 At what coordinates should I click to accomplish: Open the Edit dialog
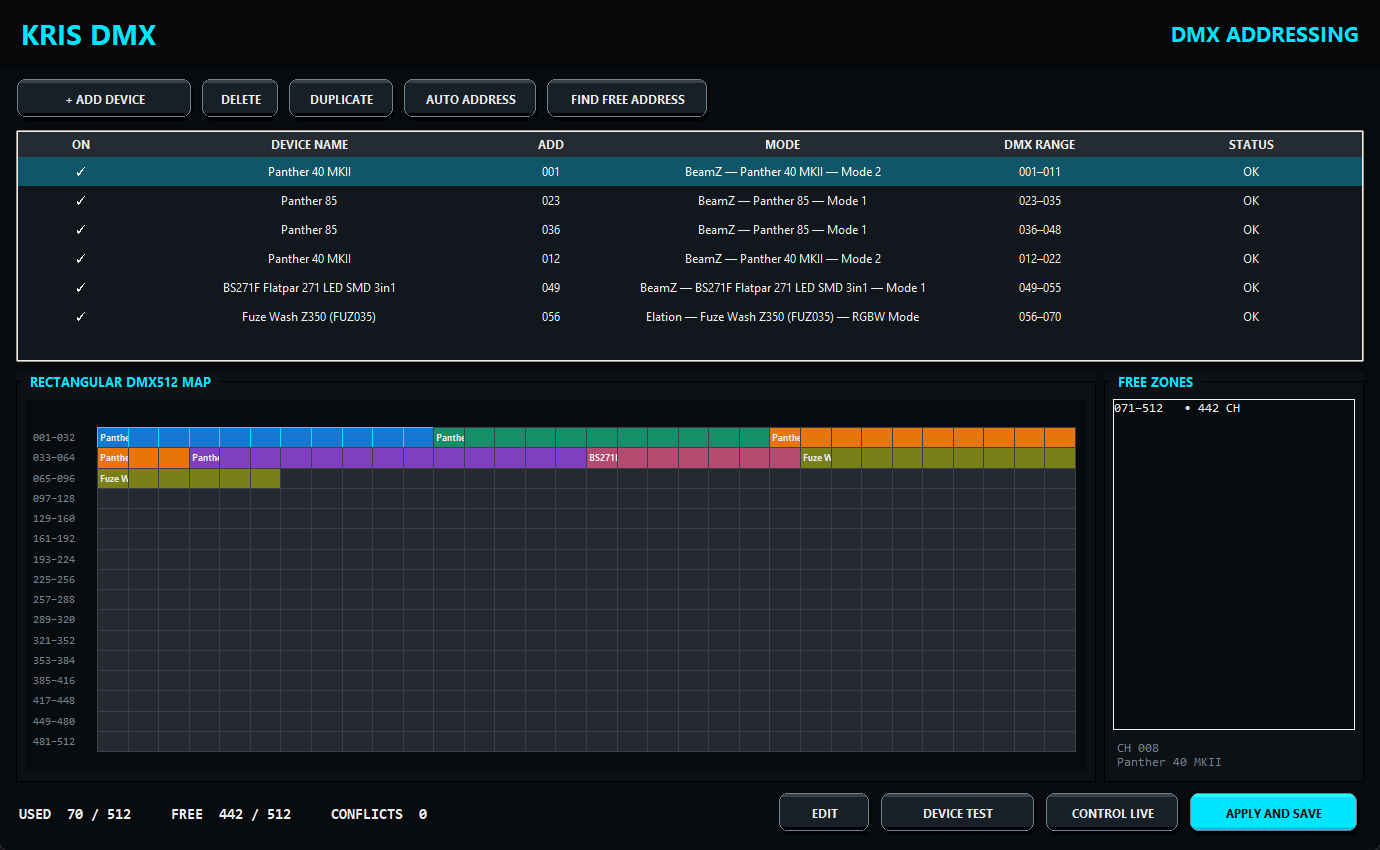[824, 813]
